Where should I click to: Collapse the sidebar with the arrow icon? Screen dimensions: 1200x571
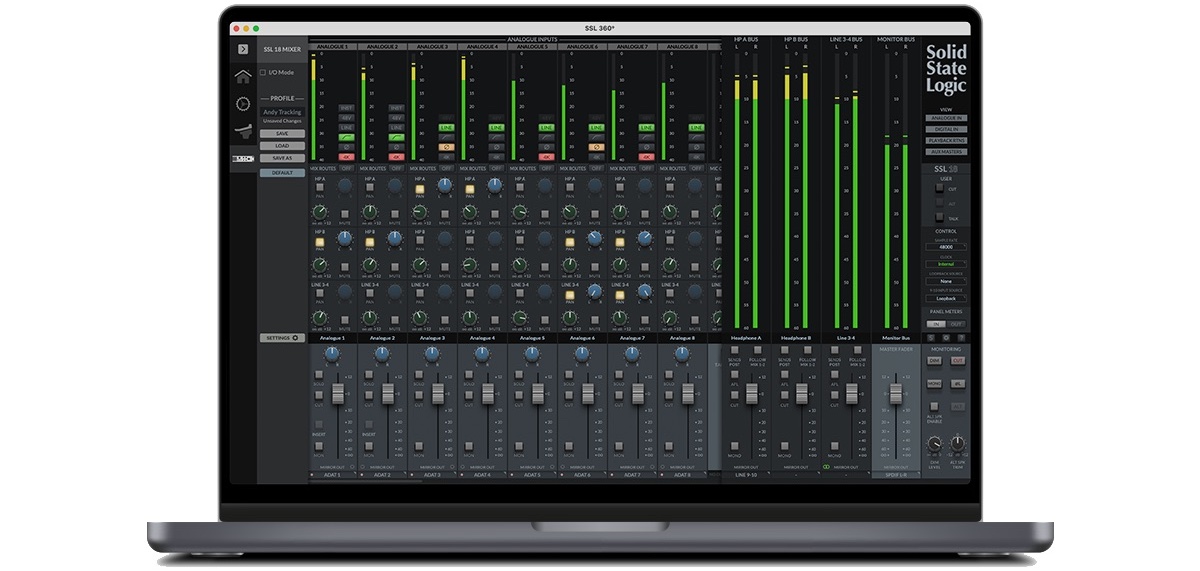click(x=242, y=48)
